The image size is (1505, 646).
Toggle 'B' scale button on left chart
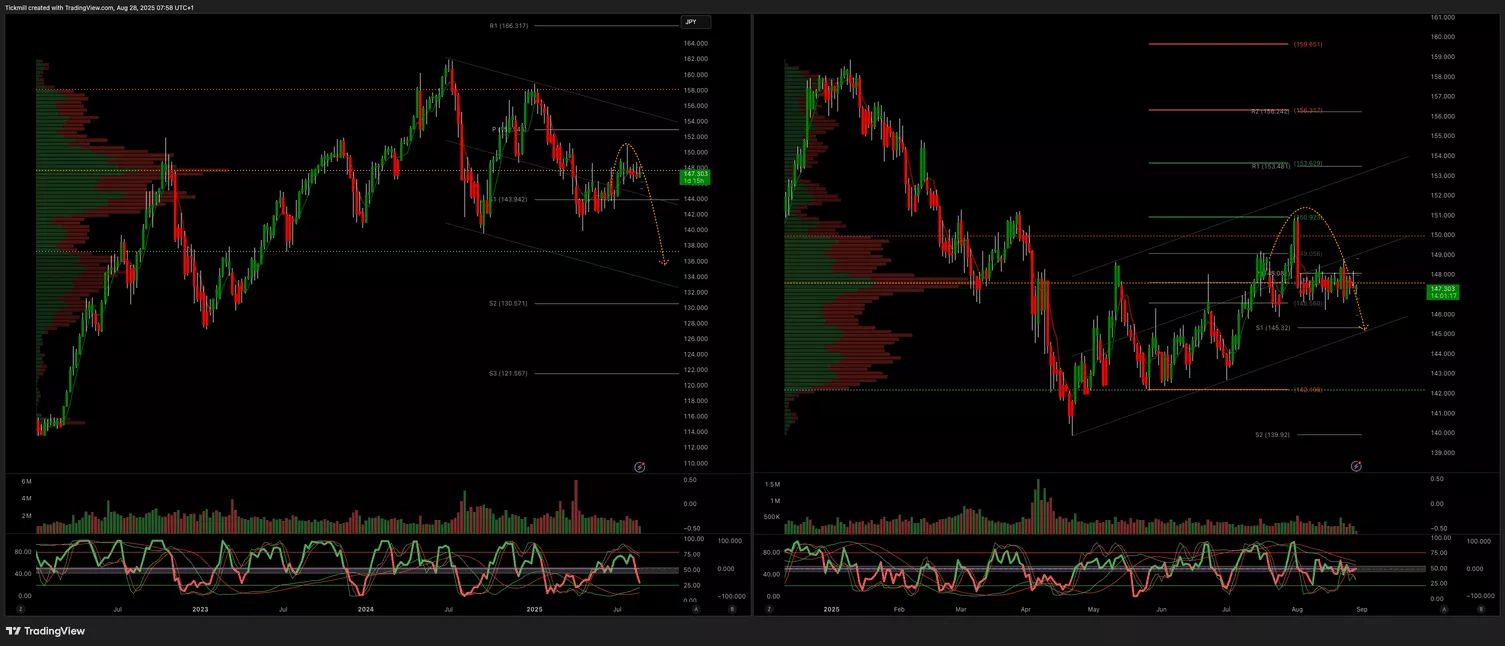tap(731, 608)
